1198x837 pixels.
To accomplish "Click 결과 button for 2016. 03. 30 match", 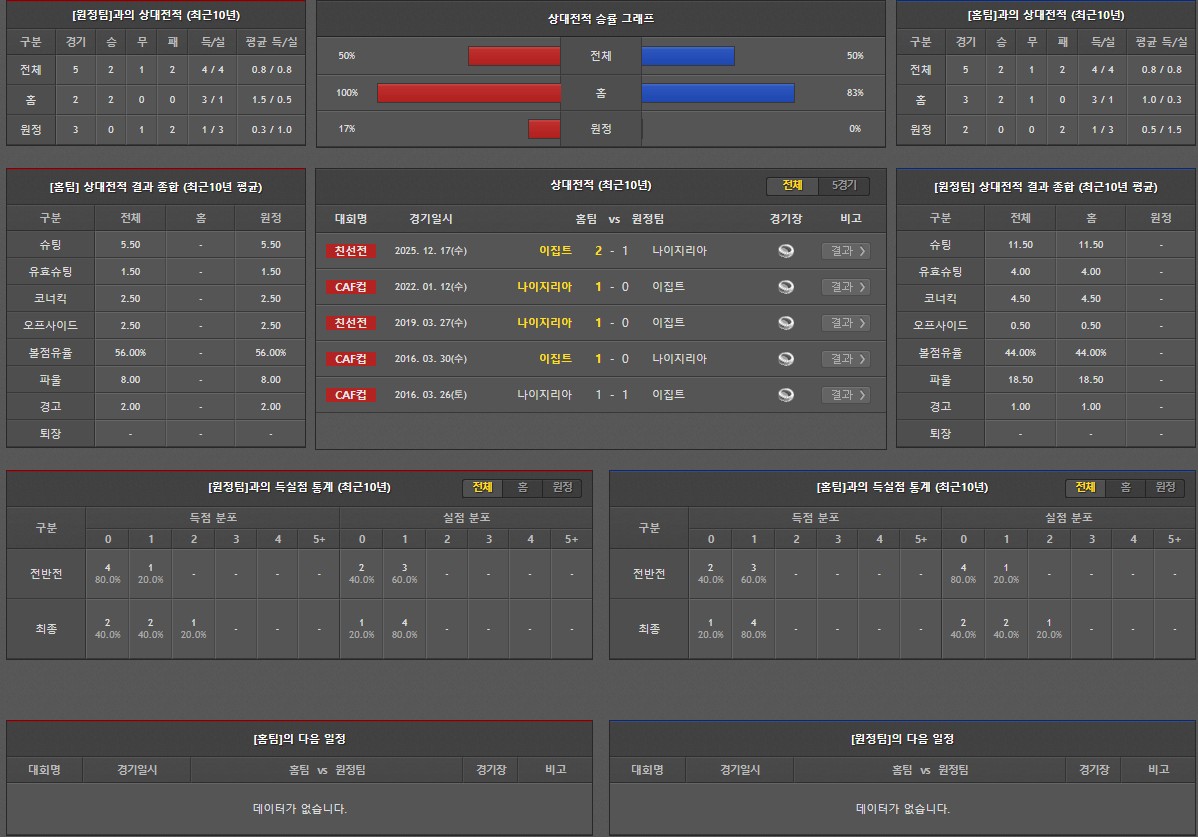I will (x=845, y=359).
